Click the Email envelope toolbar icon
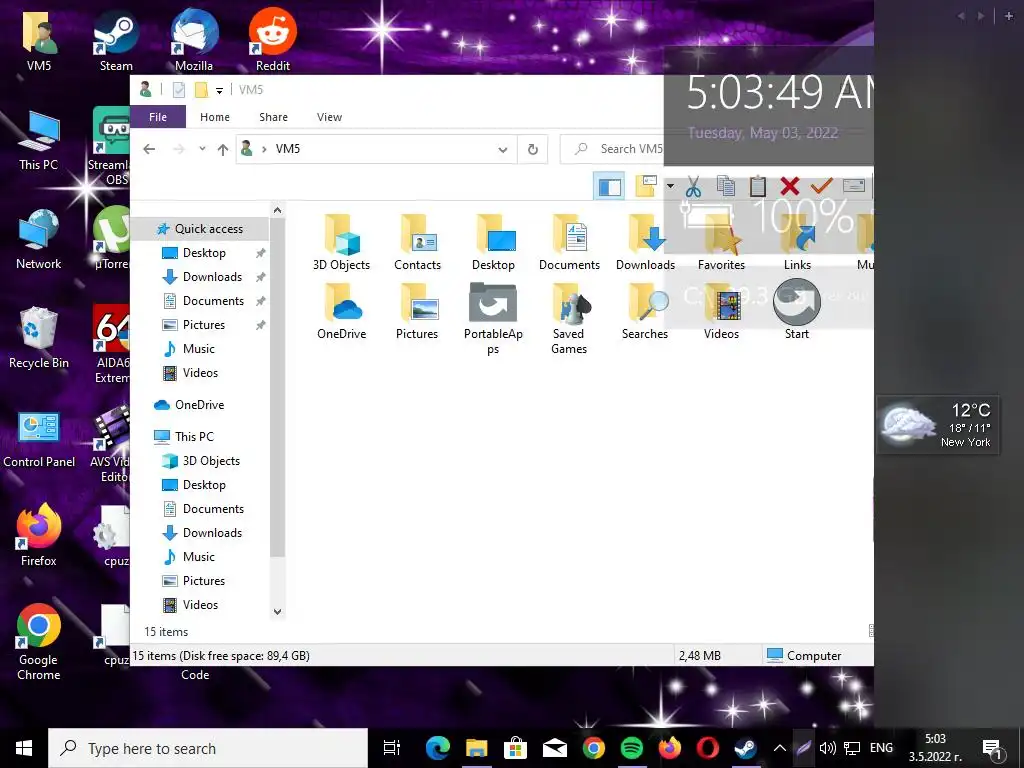 point(854,186)
